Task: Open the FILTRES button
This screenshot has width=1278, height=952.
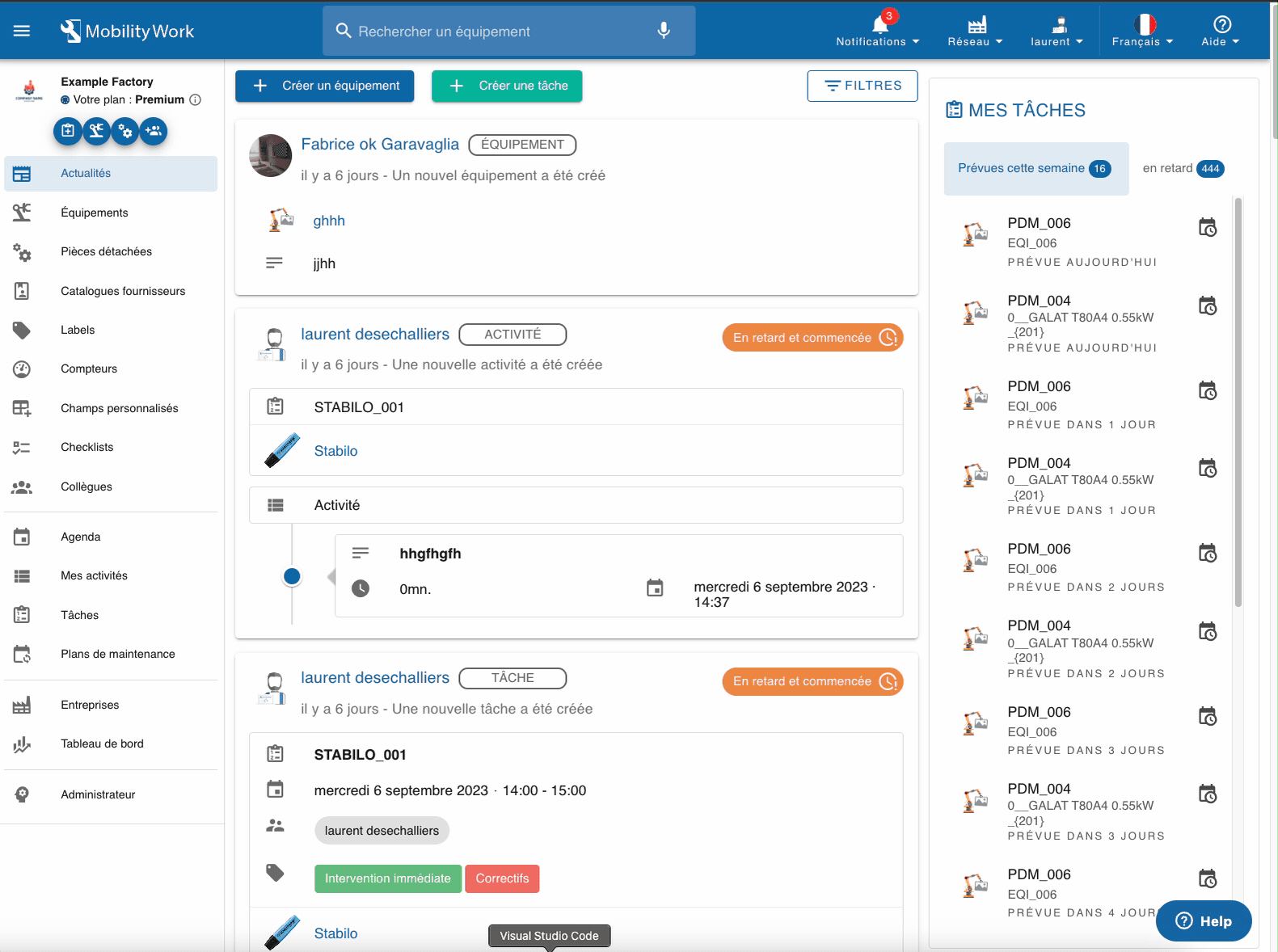Action: point(862,86)
